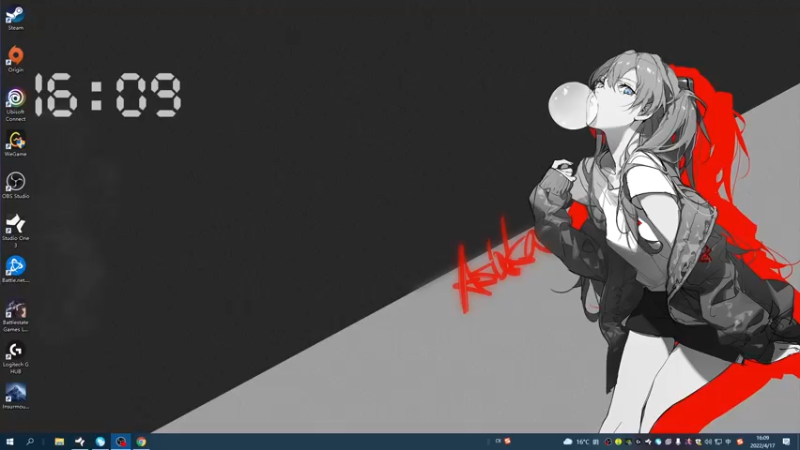Open the NVIDIA tray icon
This screenshot has width=800, height=450.
pos(629,442)
